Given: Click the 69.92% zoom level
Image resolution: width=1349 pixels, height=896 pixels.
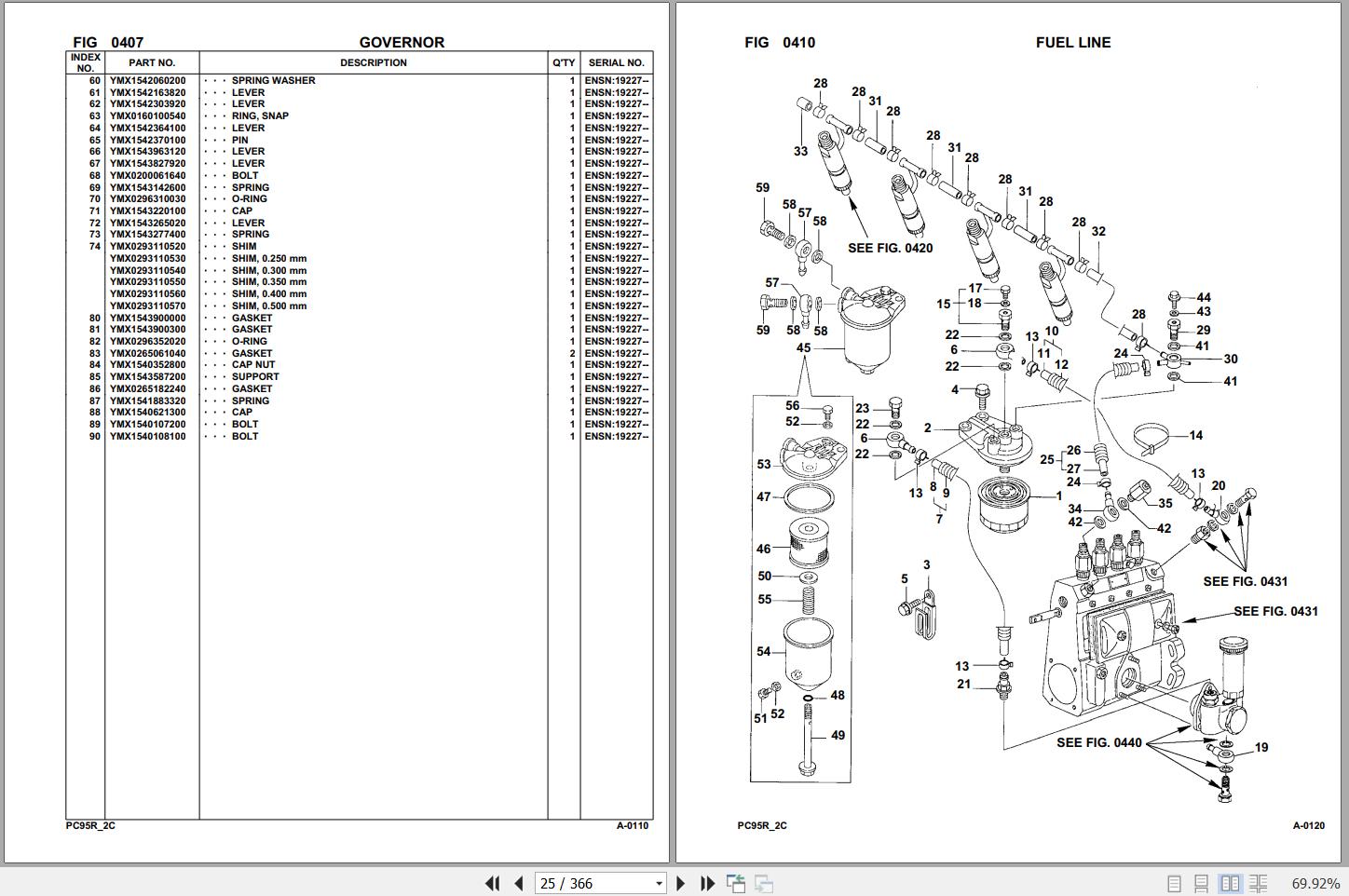Looking at the screenshot, I should pos(1315,883).
